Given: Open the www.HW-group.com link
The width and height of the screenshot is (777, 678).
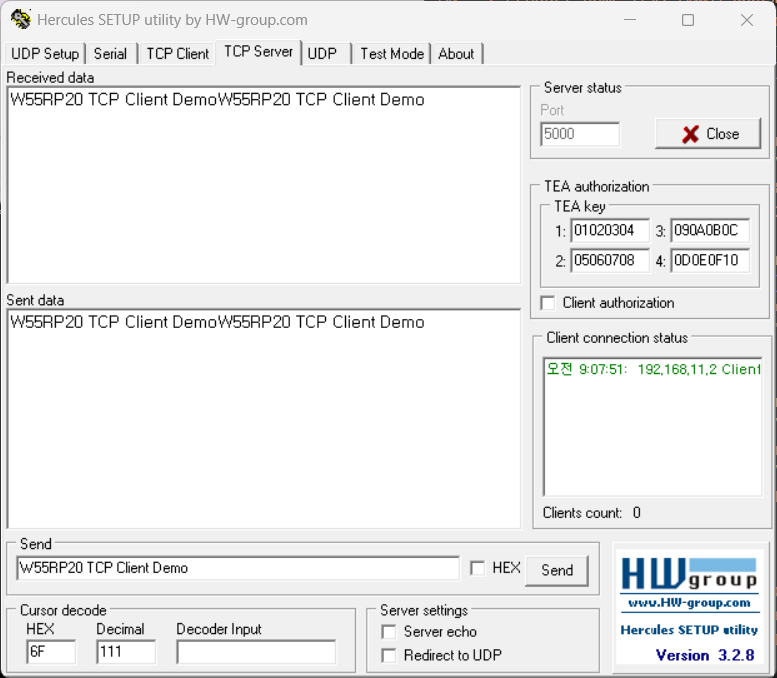Looking at the screenshot, I should click(688, 603).
